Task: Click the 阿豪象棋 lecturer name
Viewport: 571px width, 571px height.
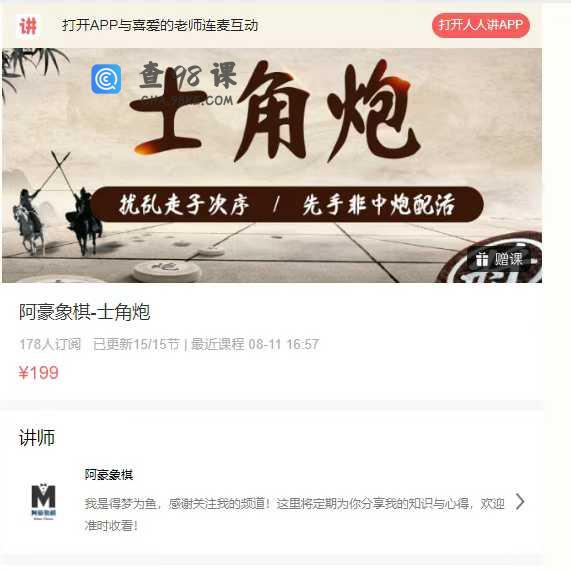Action: point(109,474)
